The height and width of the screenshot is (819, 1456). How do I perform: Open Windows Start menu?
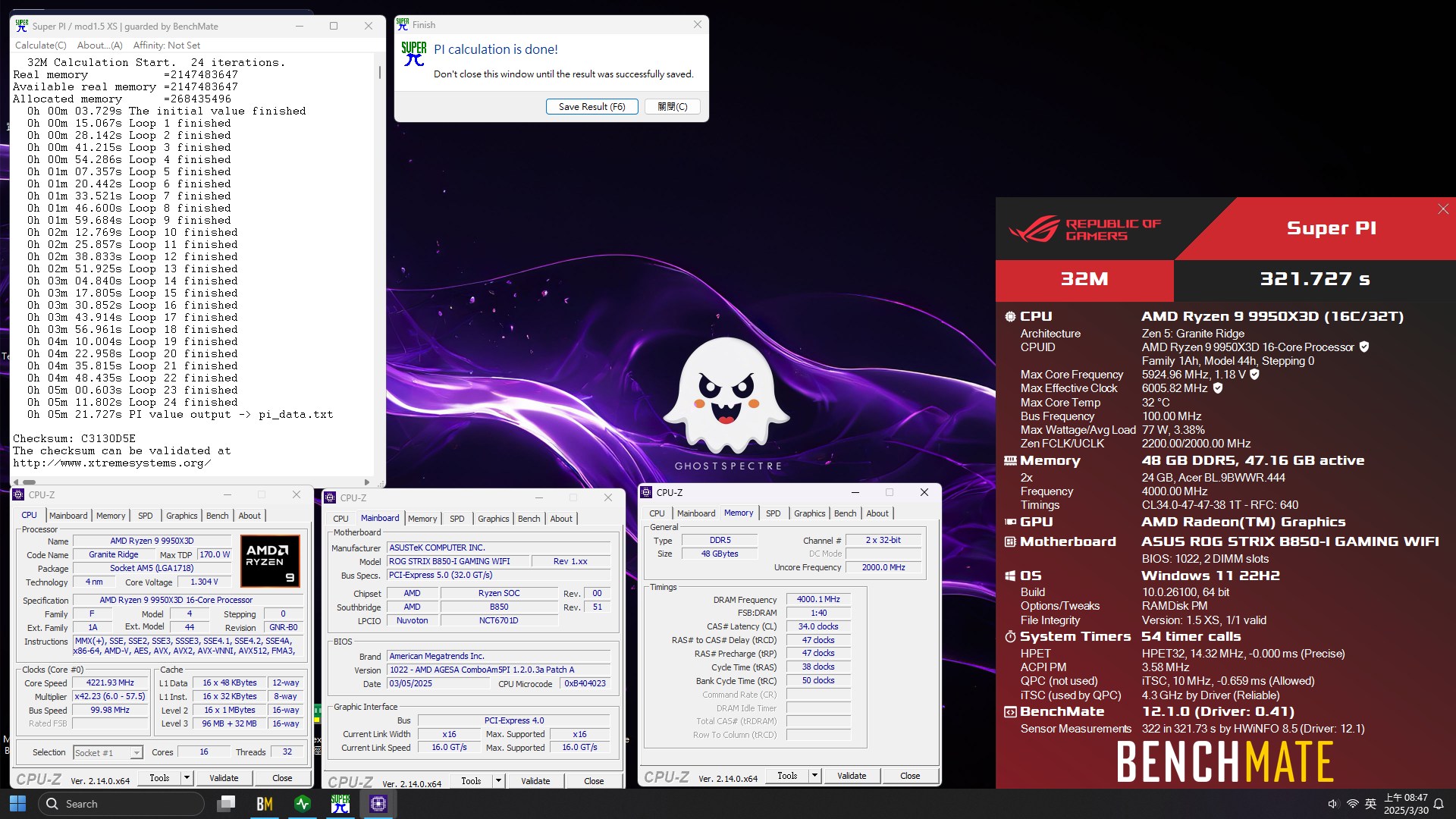coord(17,804)
